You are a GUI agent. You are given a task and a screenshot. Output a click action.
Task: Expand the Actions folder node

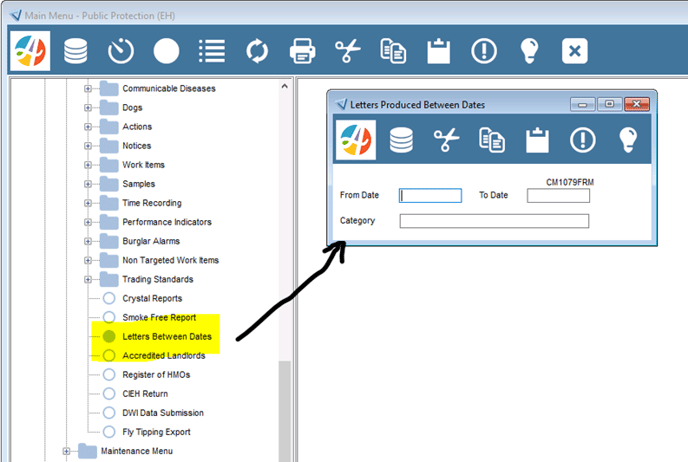click(88, 127)
